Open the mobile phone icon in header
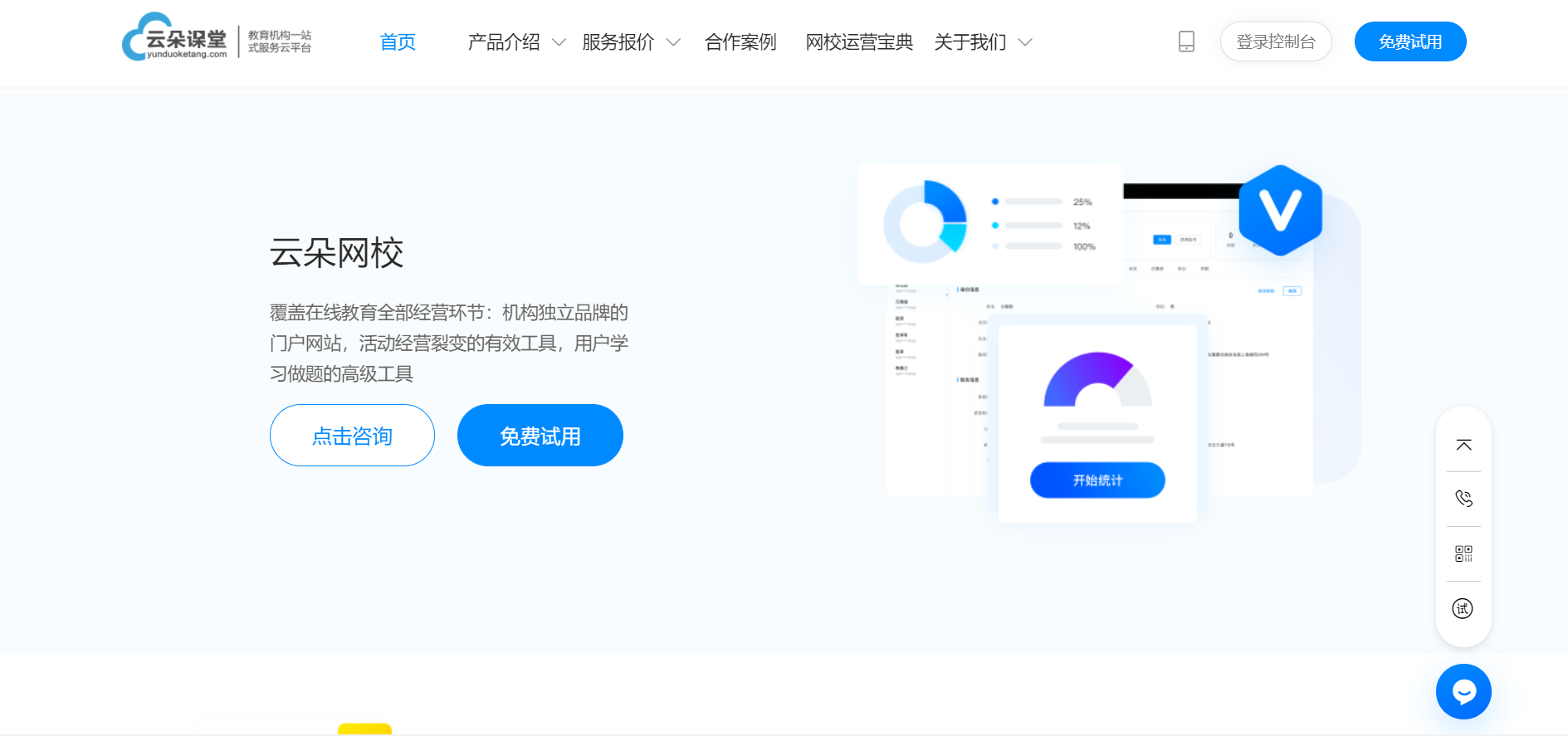 click(1186, 41)
